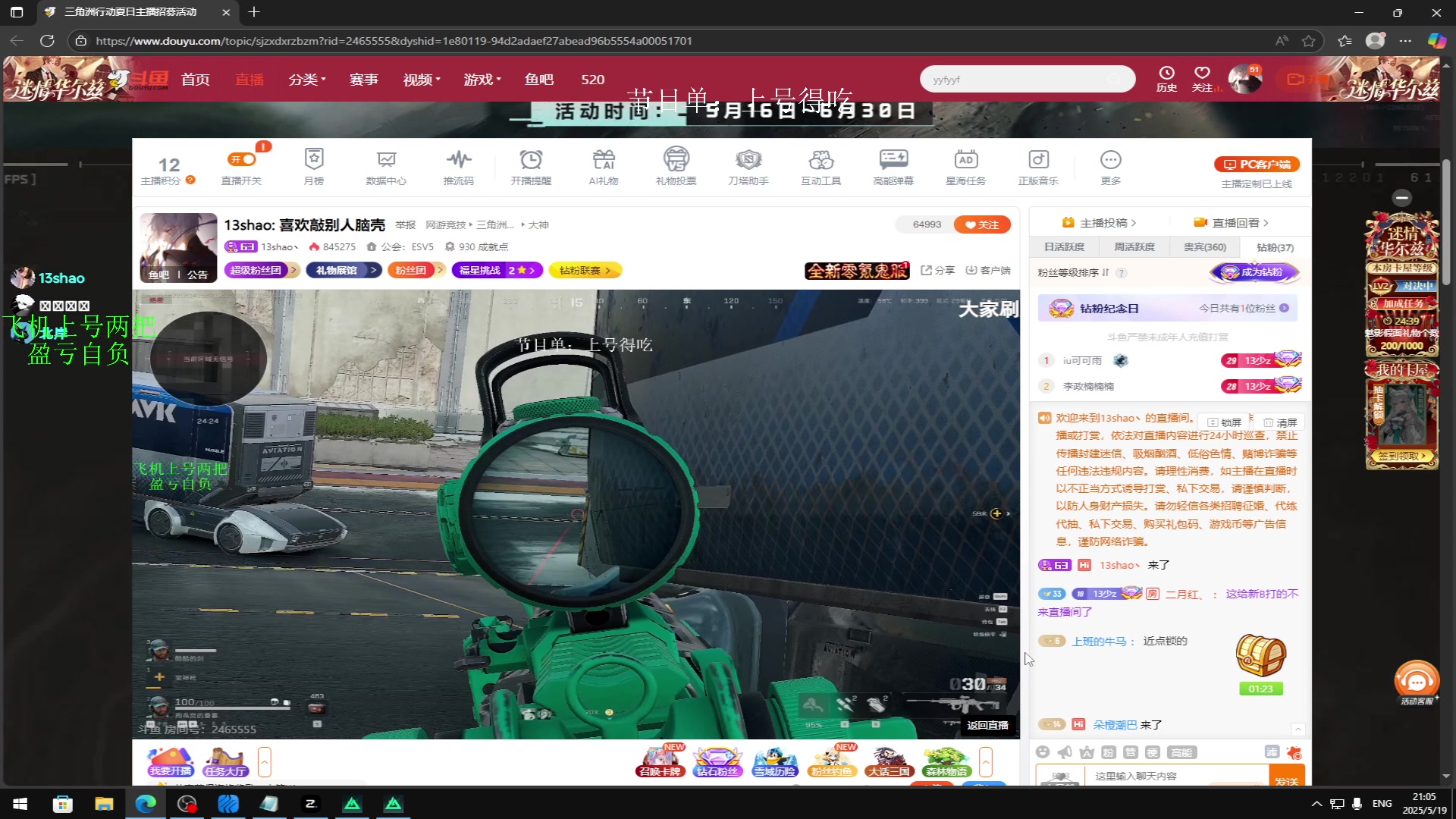
Task: Open 互动工具 interaction tools icon
Action: [x=821, y=166]
